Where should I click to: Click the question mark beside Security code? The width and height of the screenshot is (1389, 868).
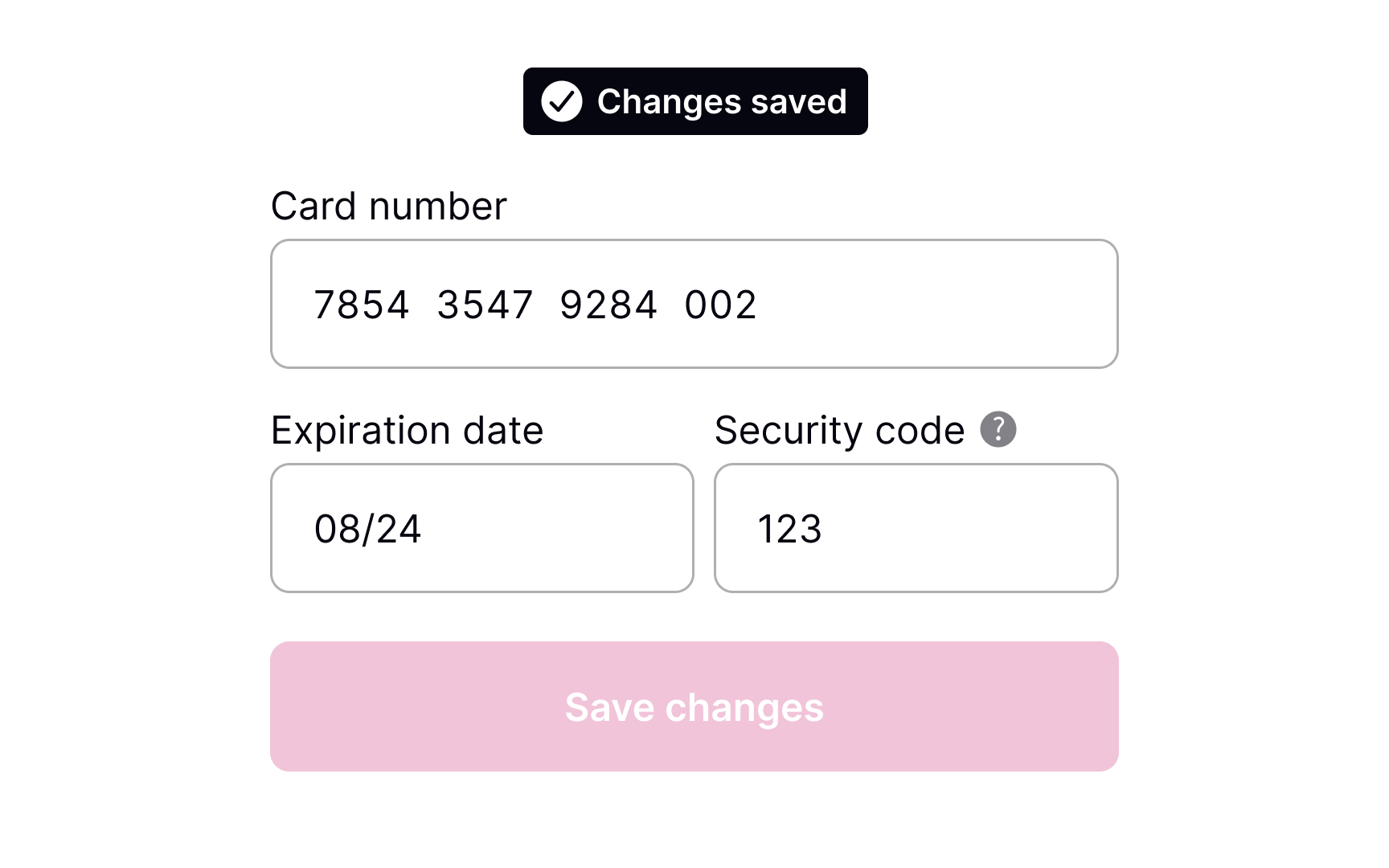tap(999, 430)
